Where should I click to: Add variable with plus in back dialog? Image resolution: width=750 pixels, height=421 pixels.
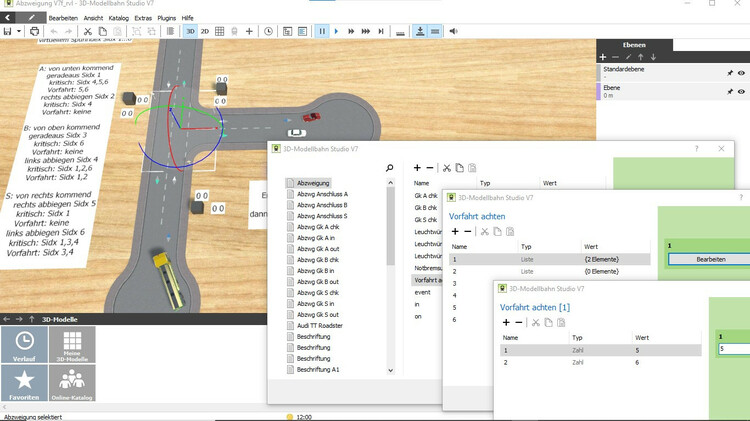click(417, 168)
